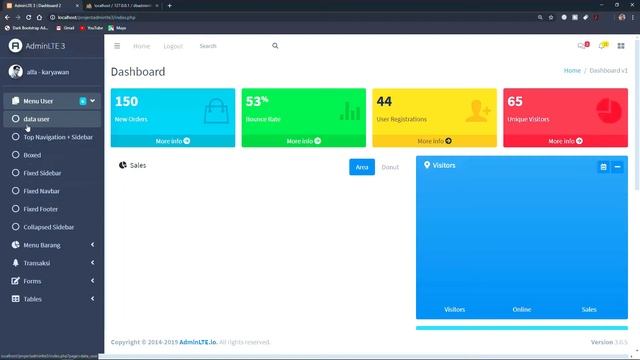This screenshot has width=640, height=360.
Task: Click the Search input field
Action: tap(233, 46)
